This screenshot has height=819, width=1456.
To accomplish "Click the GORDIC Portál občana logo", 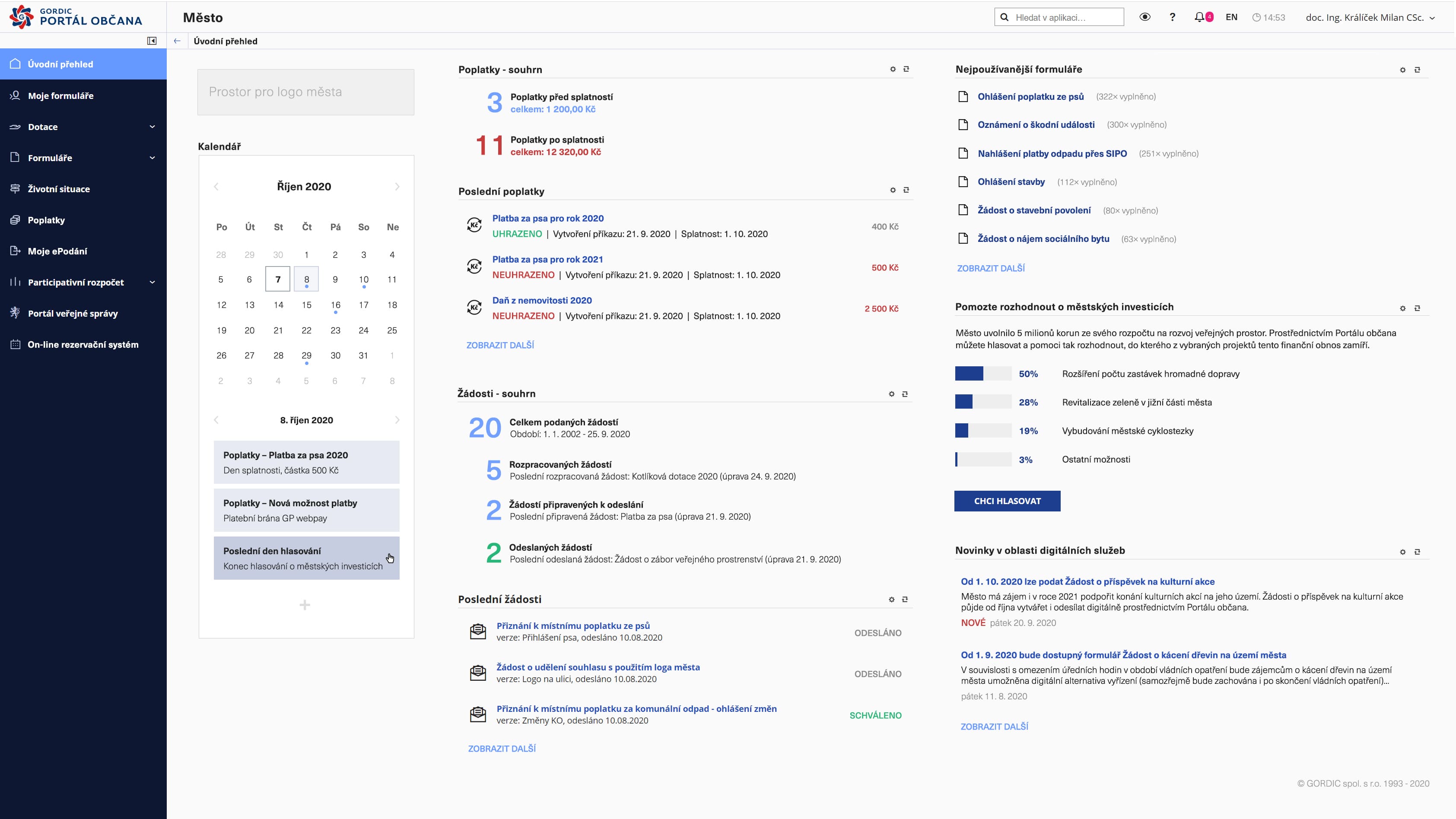I will point(76,17).
